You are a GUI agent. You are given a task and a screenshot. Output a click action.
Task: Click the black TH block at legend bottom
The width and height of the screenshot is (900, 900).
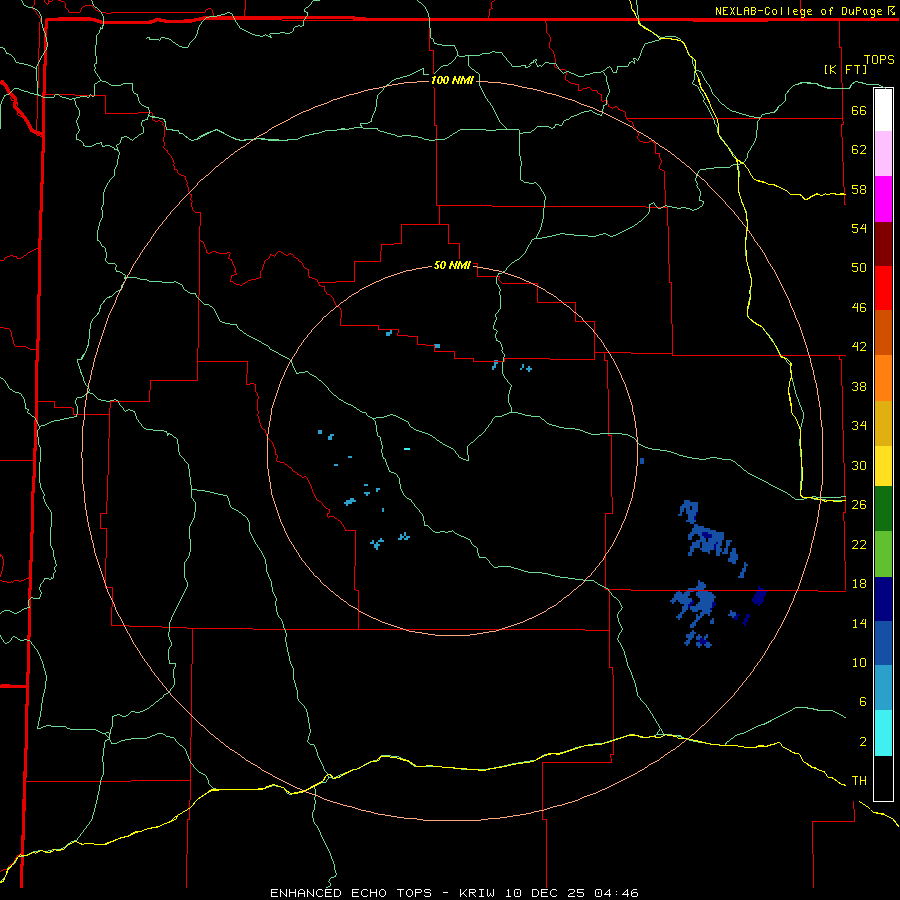tap(883, 778)
